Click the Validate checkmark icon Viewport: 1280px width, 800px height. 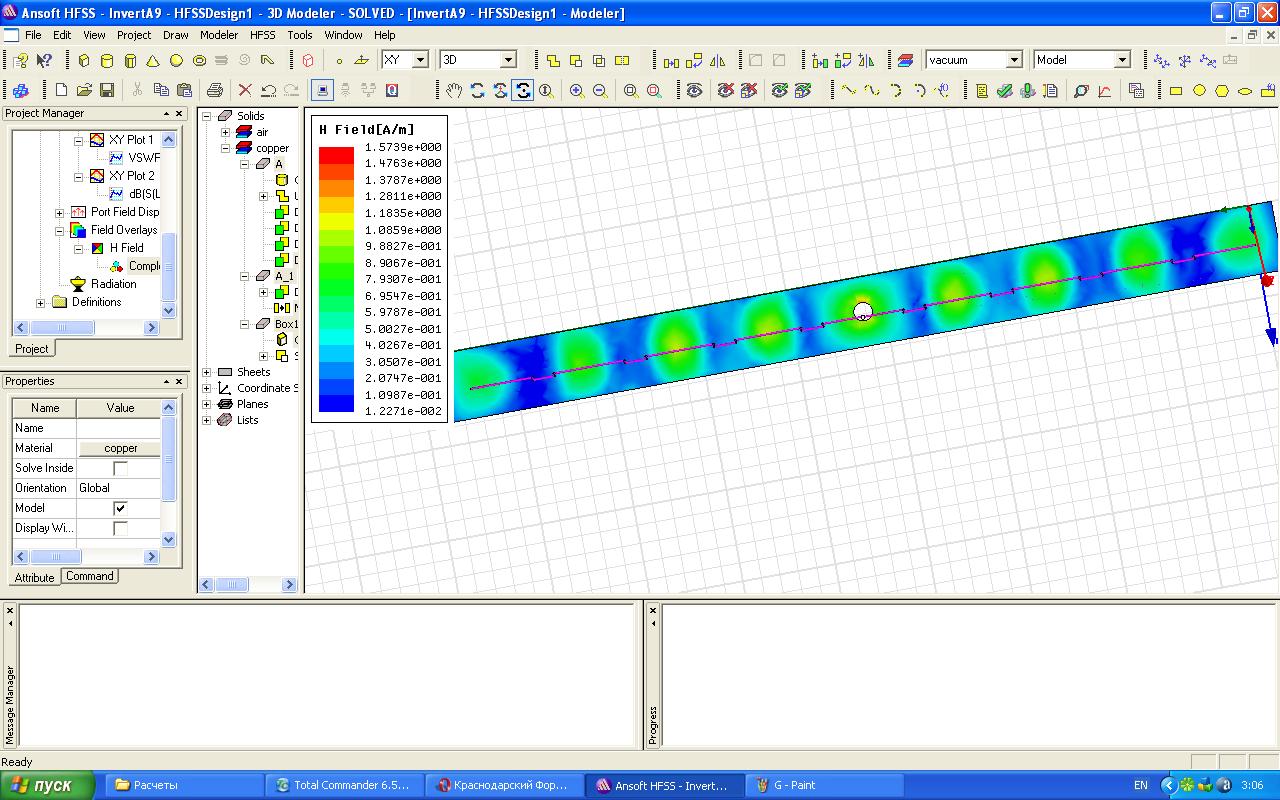click(x=1005, y=91)
